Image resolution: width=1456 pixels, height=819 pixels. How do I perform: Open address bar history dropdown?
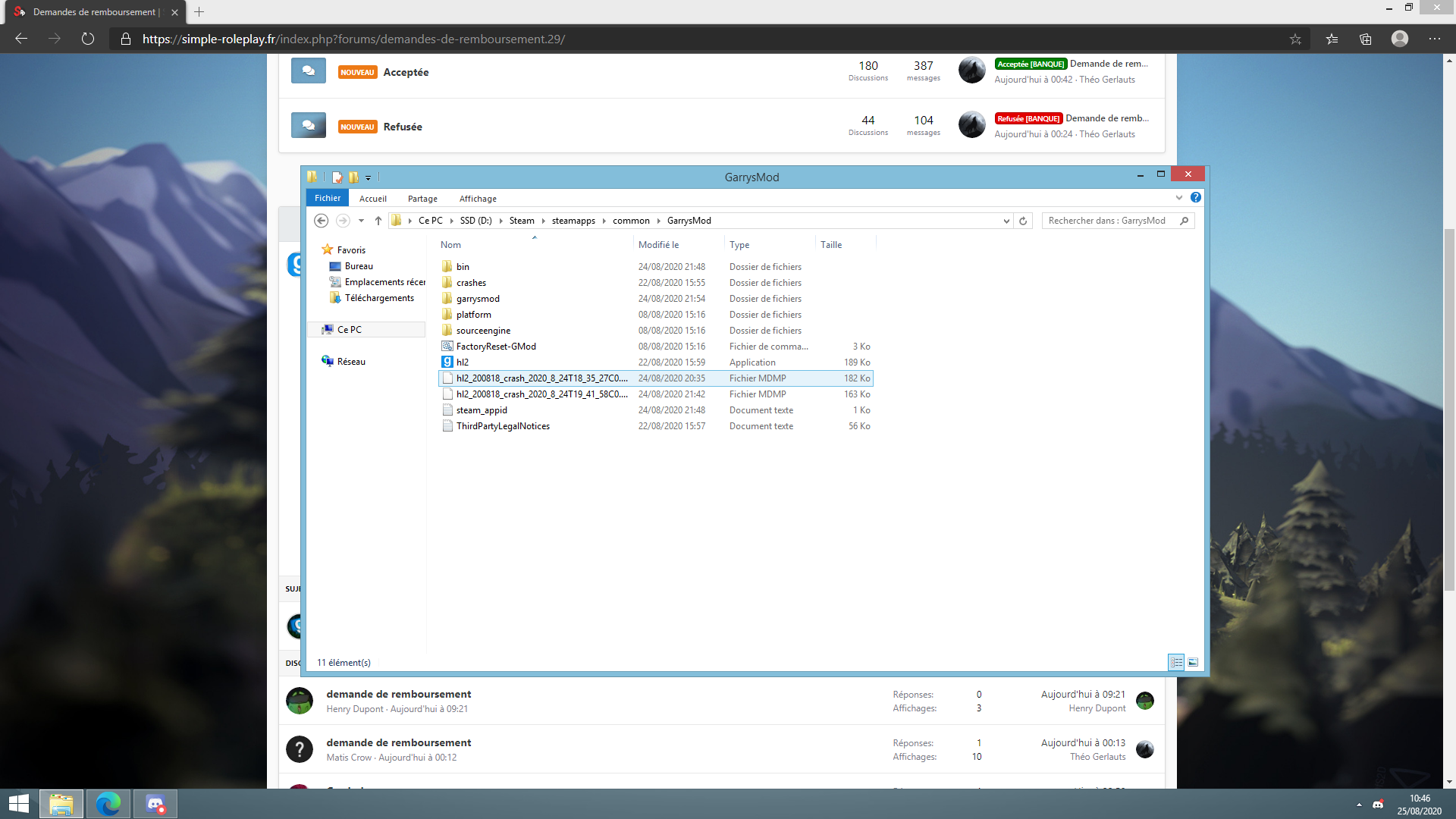click(x=1006, y=221)
